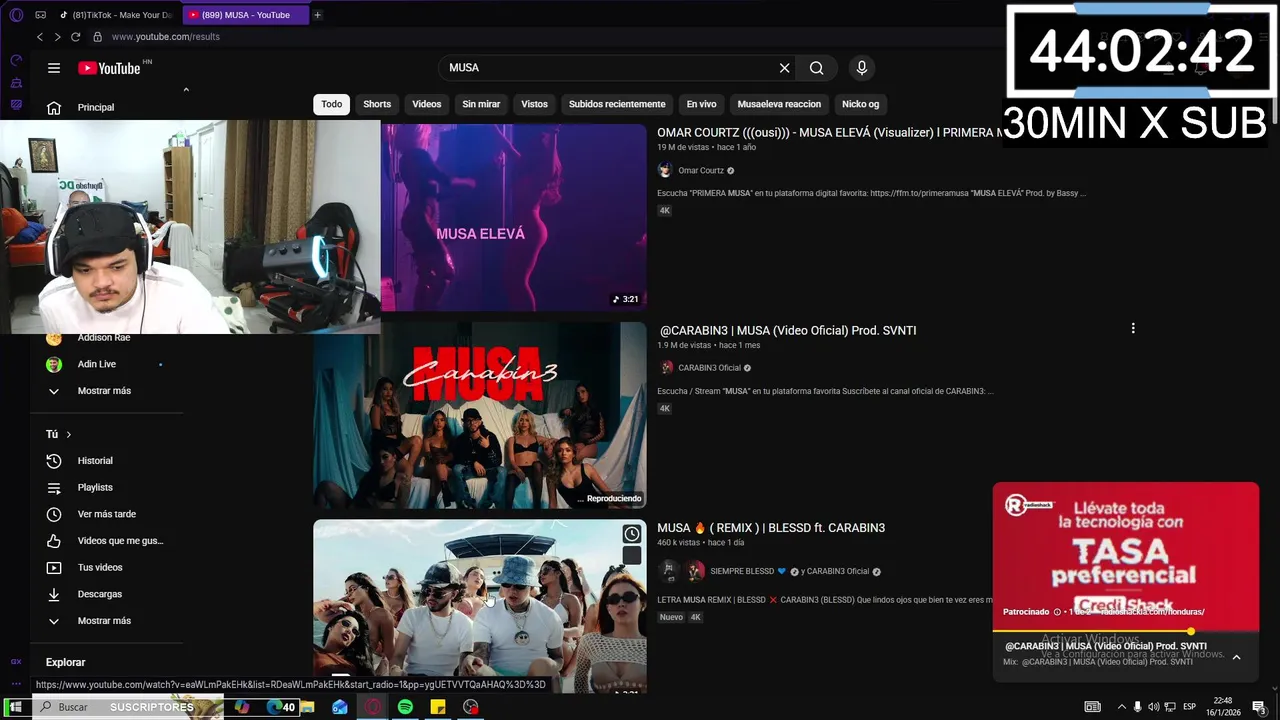Select the Todo filter chip
Image resolution: width=1280 pixels, height=720 pixels.
332,104
